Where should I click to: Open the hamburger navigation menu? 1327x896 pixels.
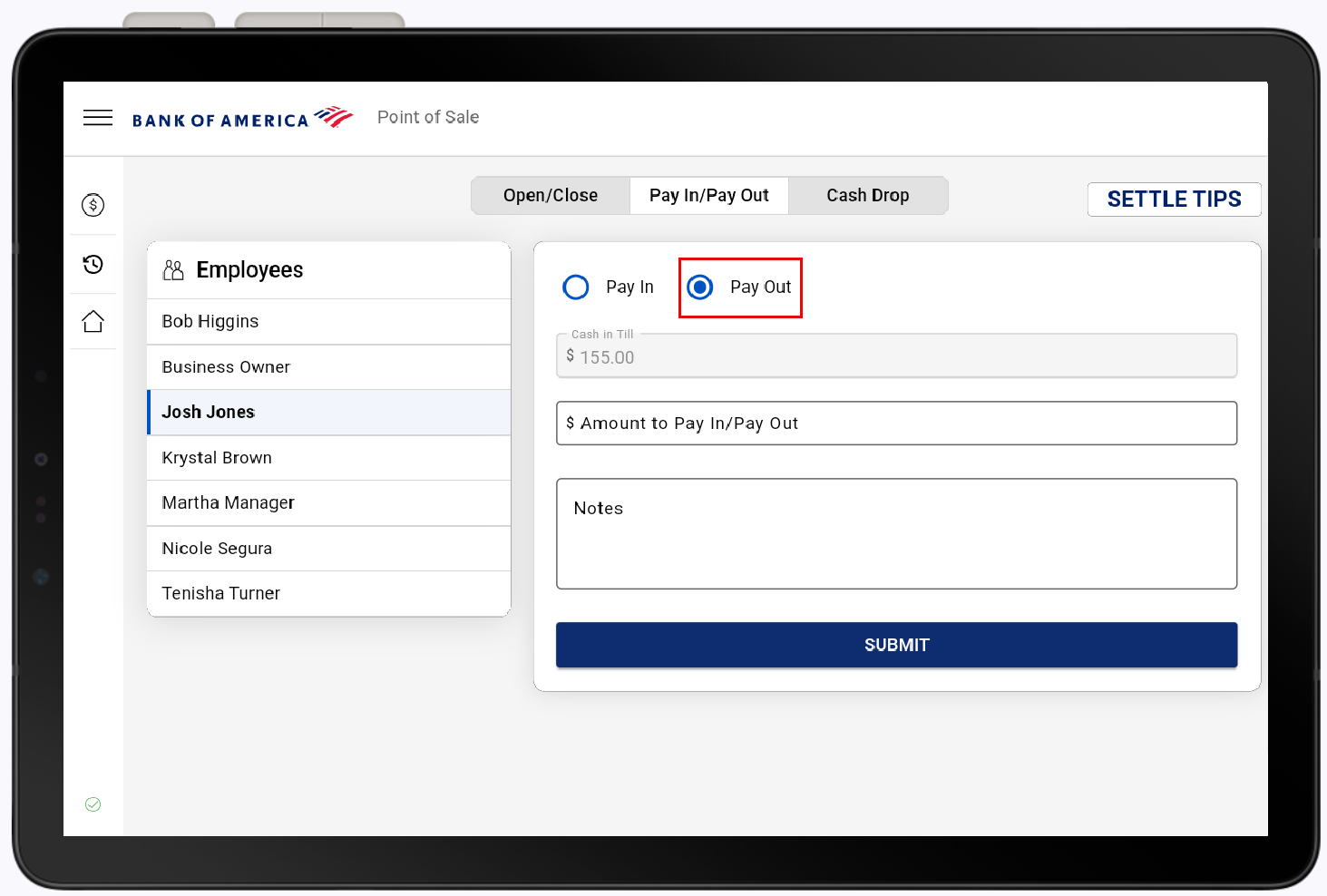[x=98, y=118]
